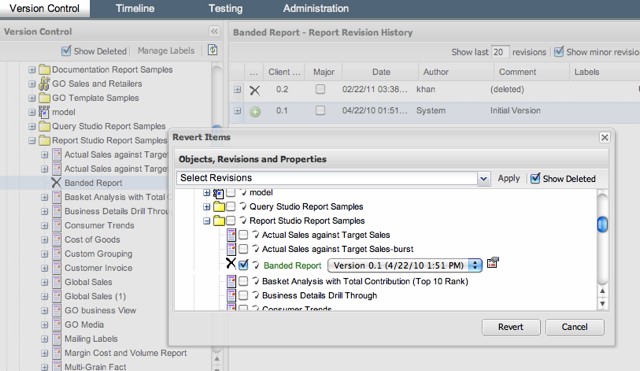The height and width of the screenshot is (371, 640).
Task: Open the Select Revisions dropdown
Action: coord(483,178)
